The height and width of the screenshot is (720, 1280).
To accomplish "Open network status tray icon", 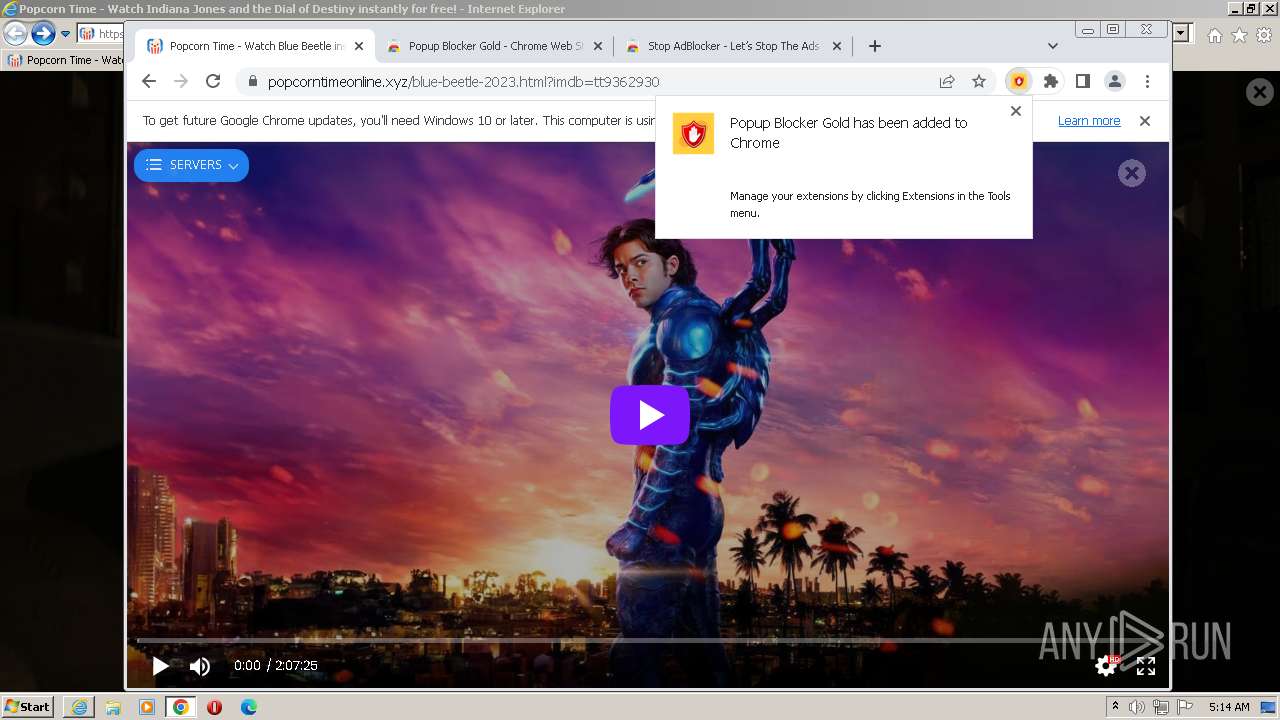I will pos(1160,707).
